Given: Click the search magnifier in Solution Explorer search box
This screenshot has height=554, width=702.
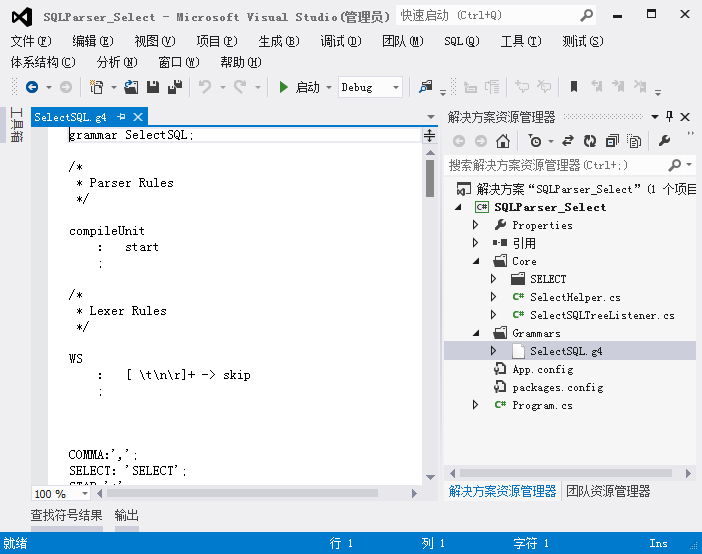Looking at the screenshot, I should [675, 165].
